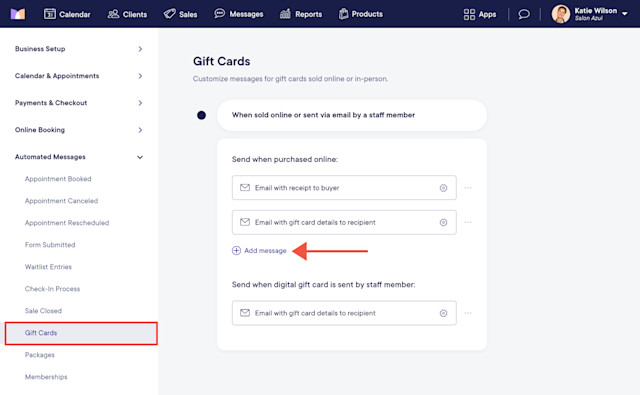The width and height of the screenshot is (640, 395).
Task: Open three-dot menu beside staff-sent recipient email
Action: coord(468,313)
